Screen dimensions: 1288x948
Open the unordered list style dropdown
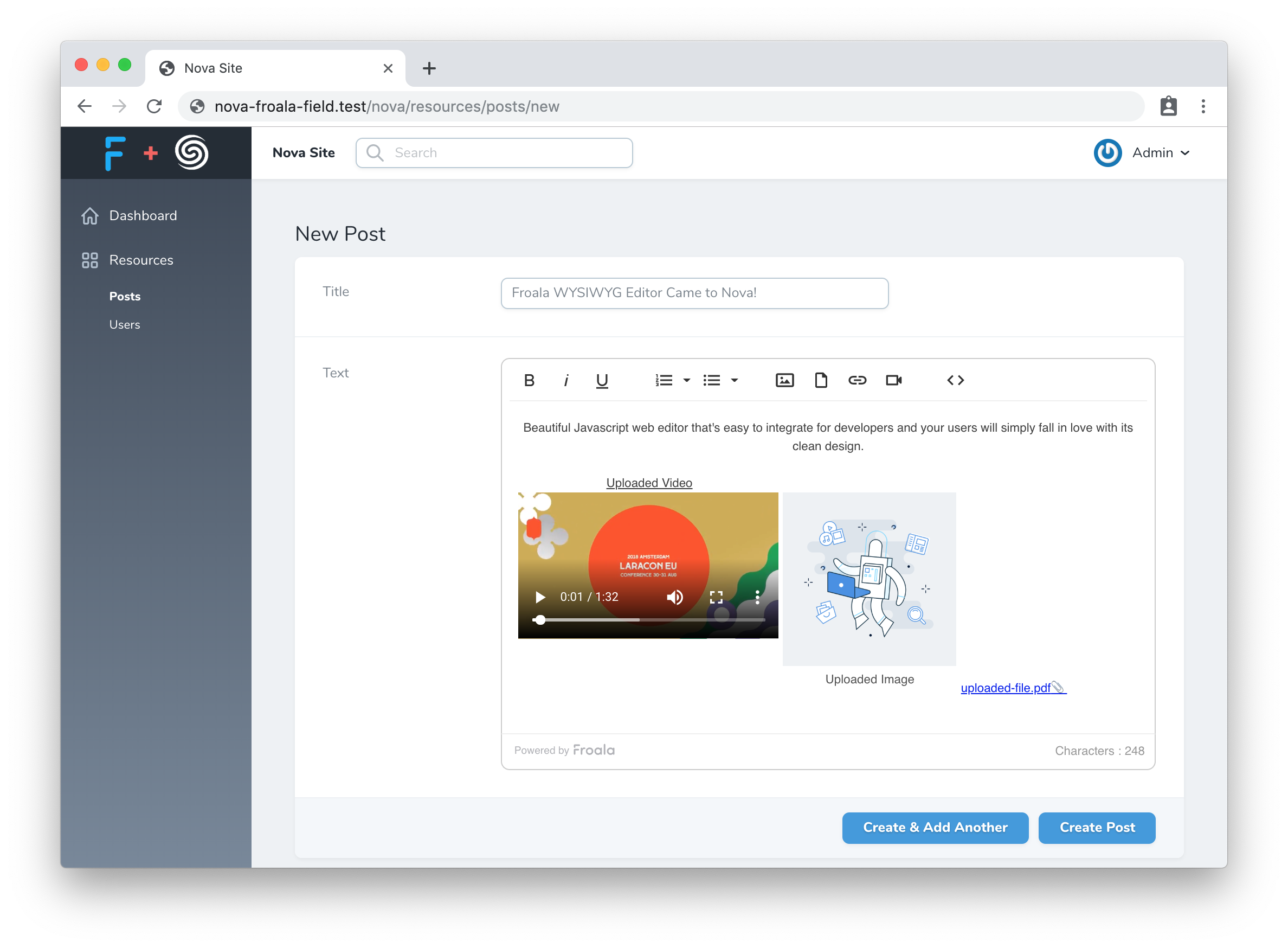735,380
